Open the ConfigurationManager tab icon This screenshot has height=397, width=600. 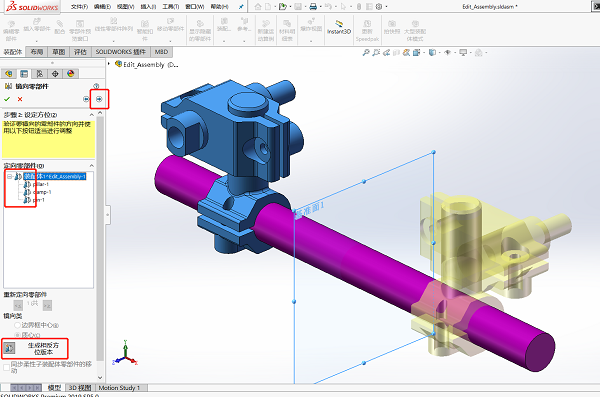[x=40, y=74]
